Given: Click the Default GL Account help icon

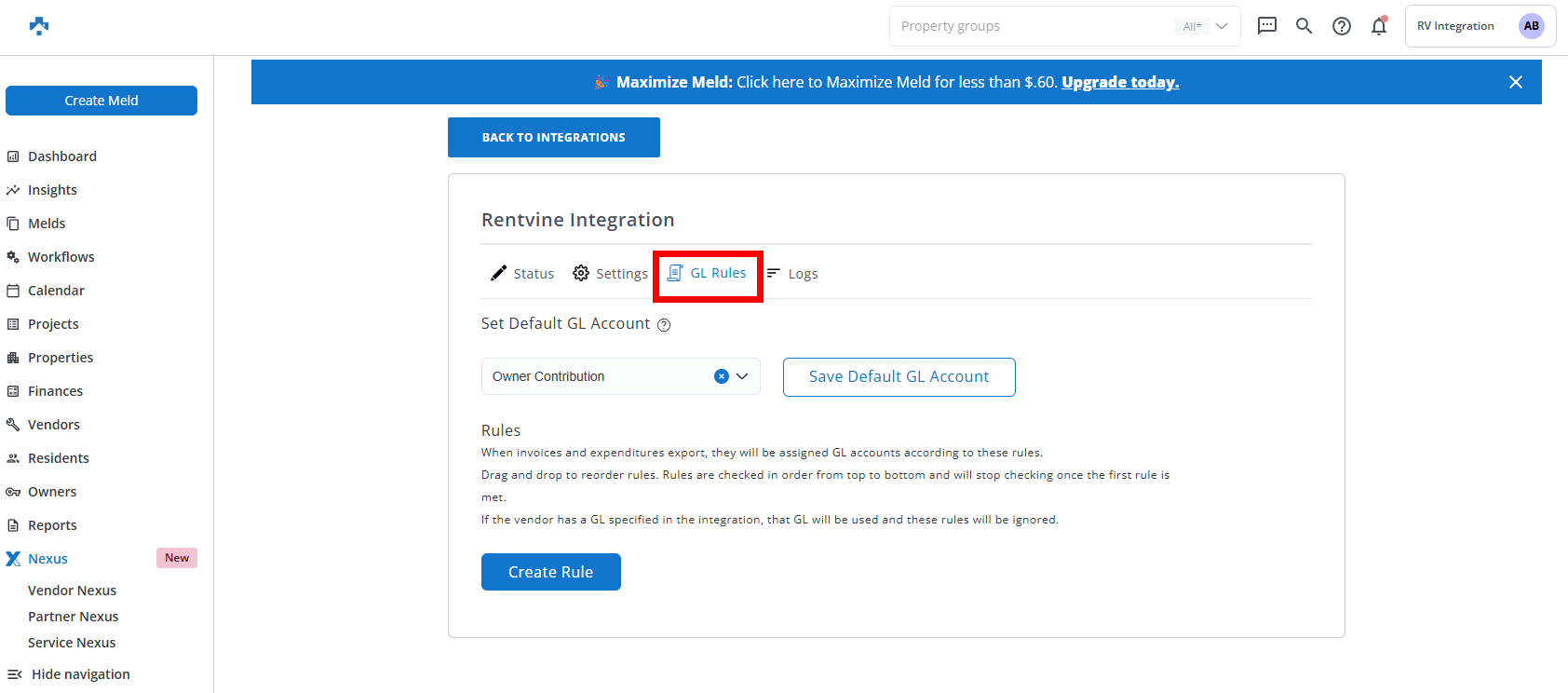Looking at the screenshot, I should tap(664, 325).
